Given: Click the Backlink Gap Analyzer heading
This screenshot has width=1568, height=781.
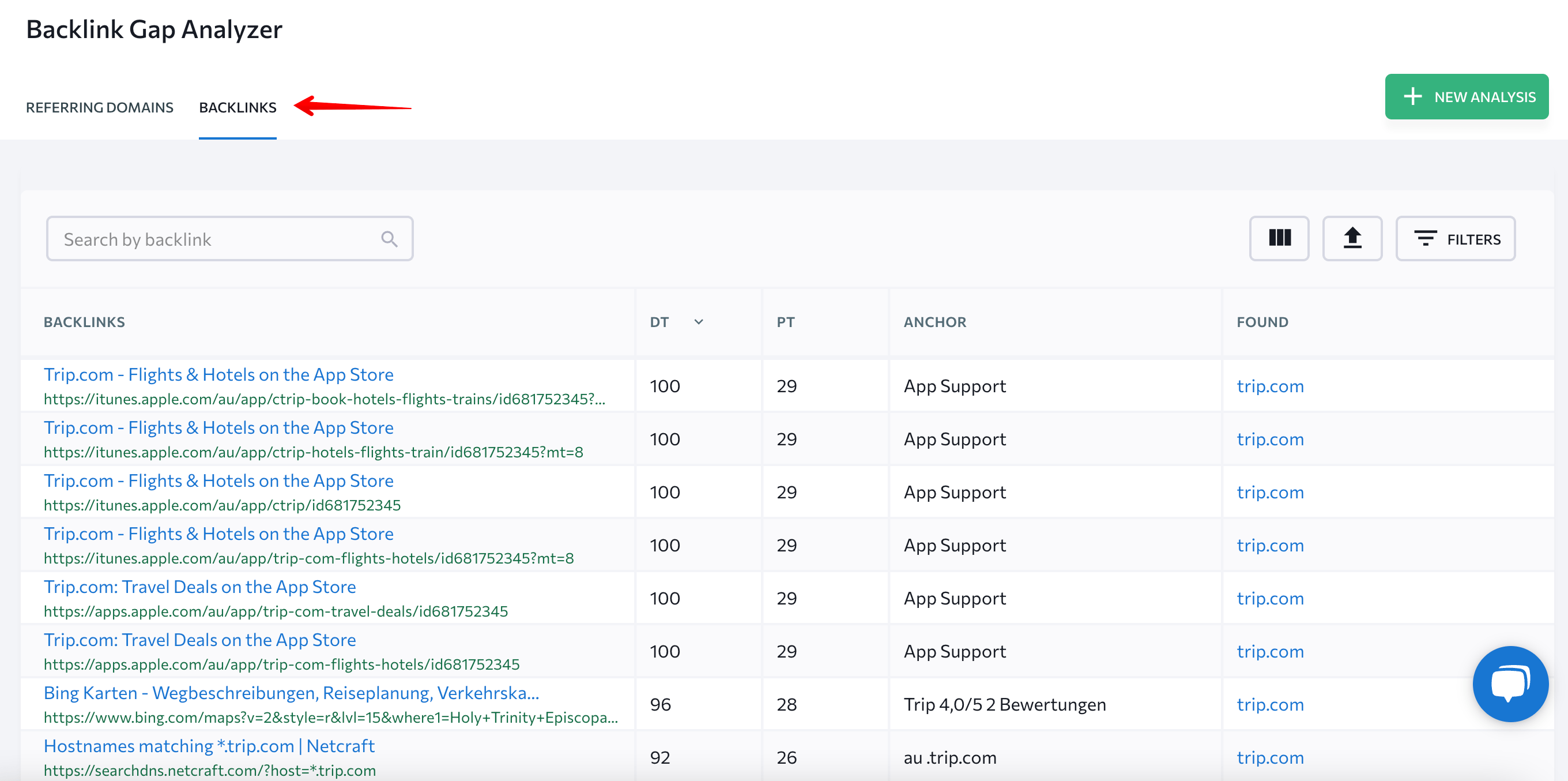Looking at the screenshot, I should [x=154, y=29].
